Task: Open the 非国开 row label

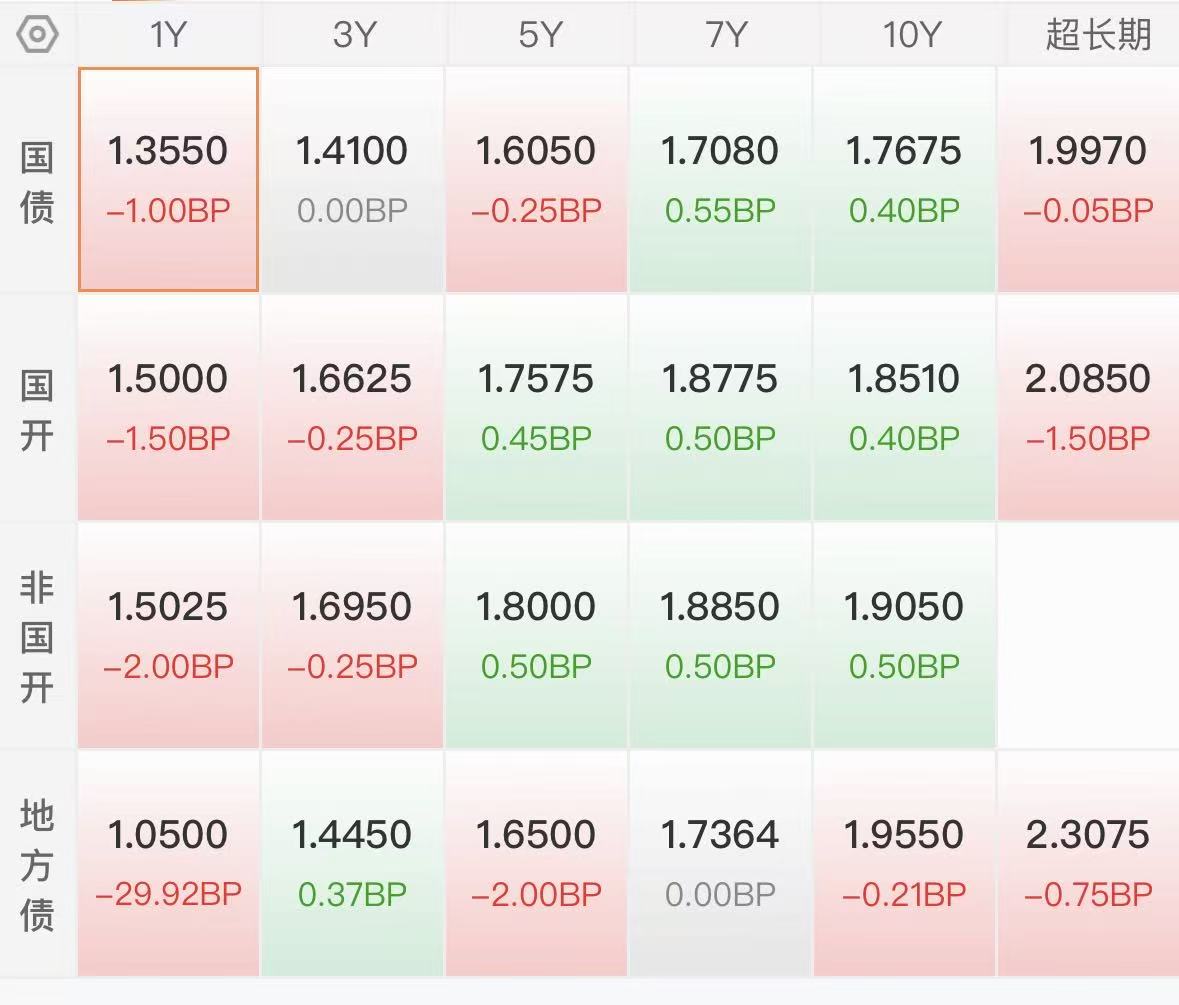Action: [x=37, y=637]
